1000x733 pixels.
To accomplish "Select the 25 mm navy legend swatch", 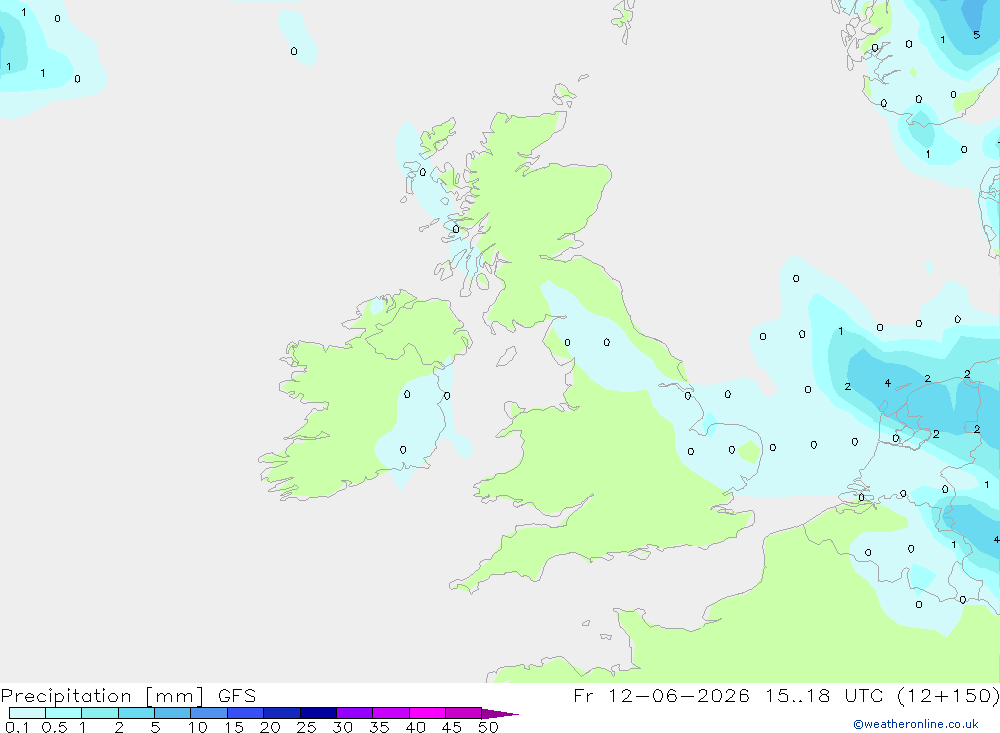I will 318,713.
